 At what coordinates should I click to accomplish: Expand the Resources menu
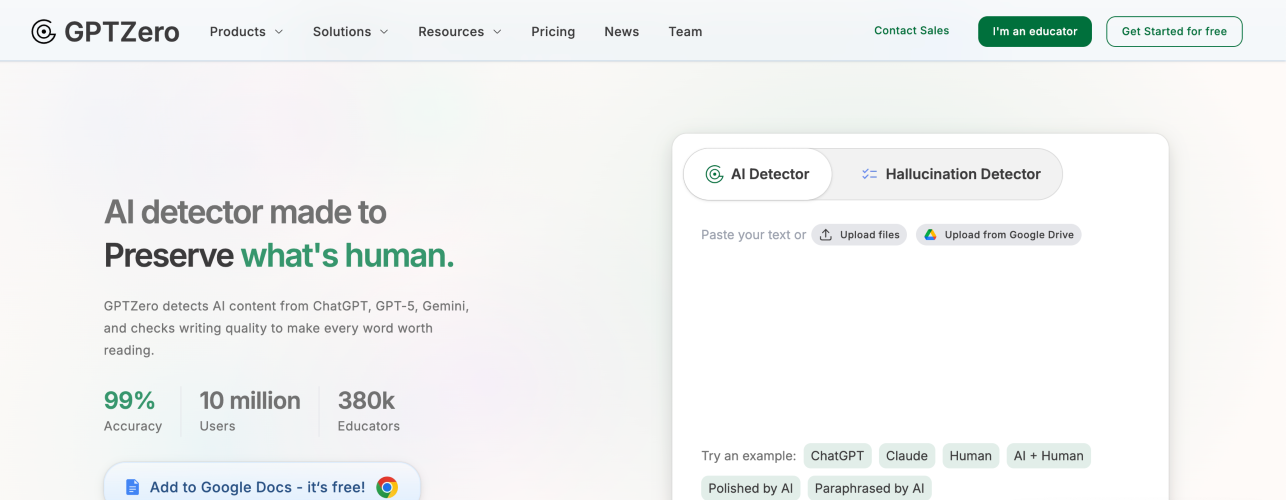[x=460, y=32]
